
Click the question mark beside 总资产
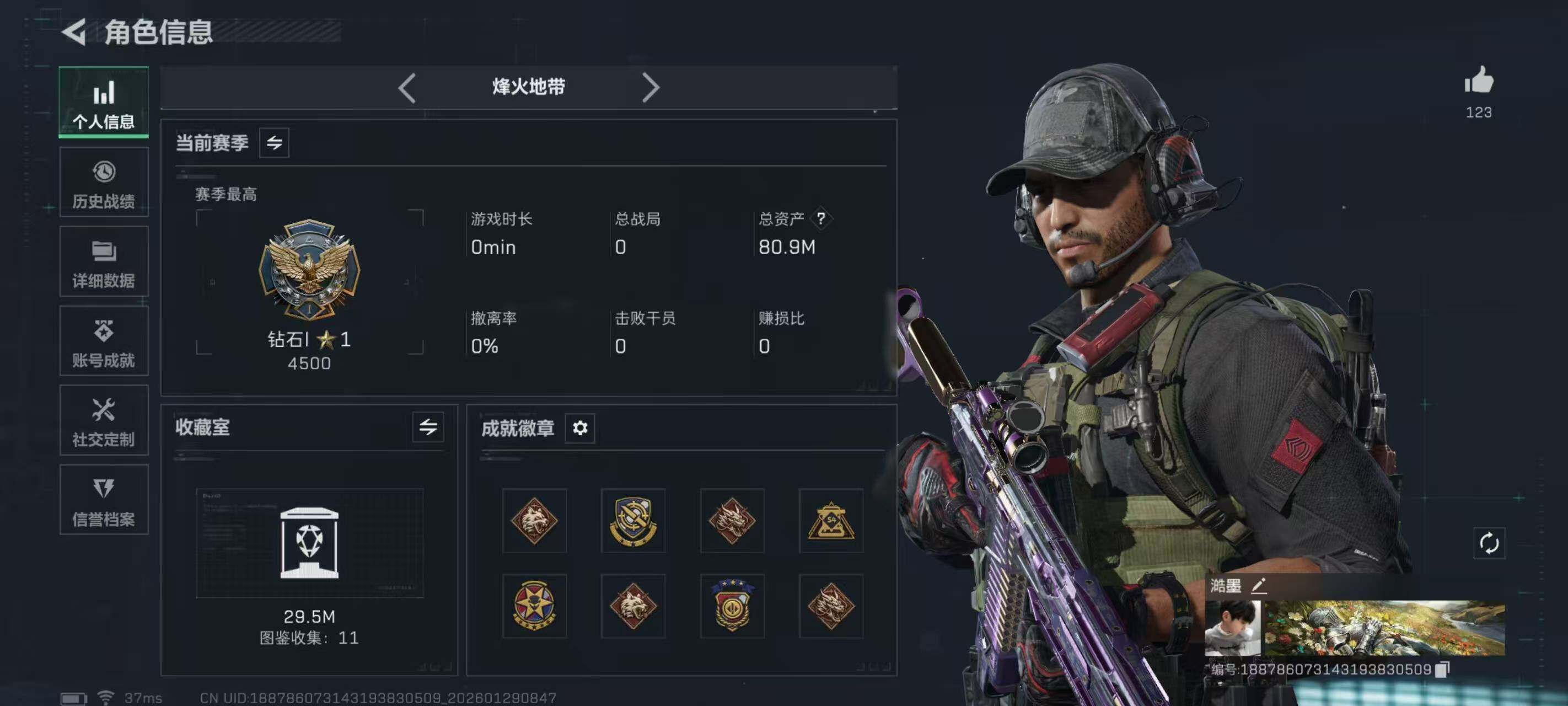(x=820, y=218)
